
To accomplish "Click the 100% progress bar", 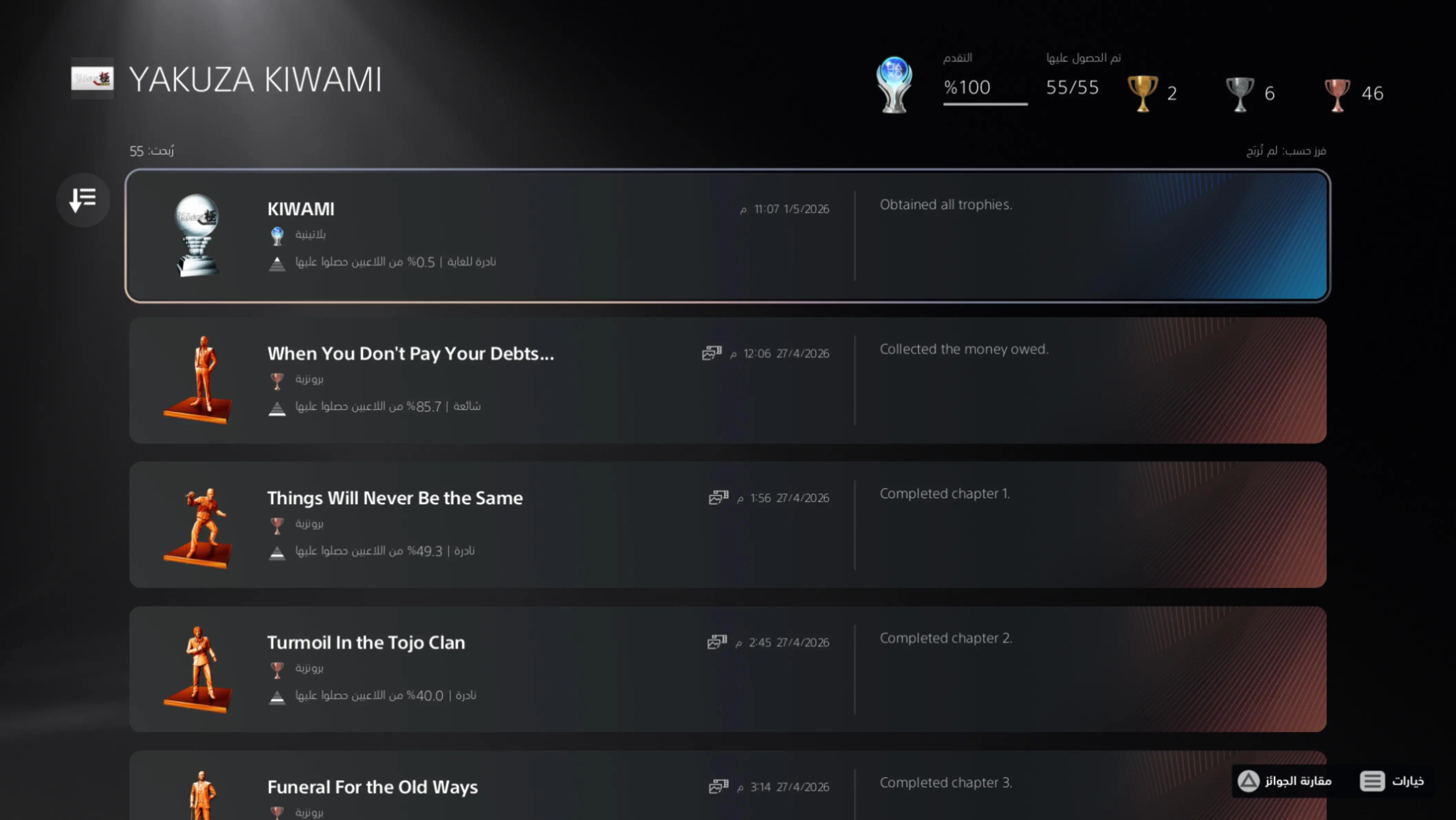I will coord(985,104).
